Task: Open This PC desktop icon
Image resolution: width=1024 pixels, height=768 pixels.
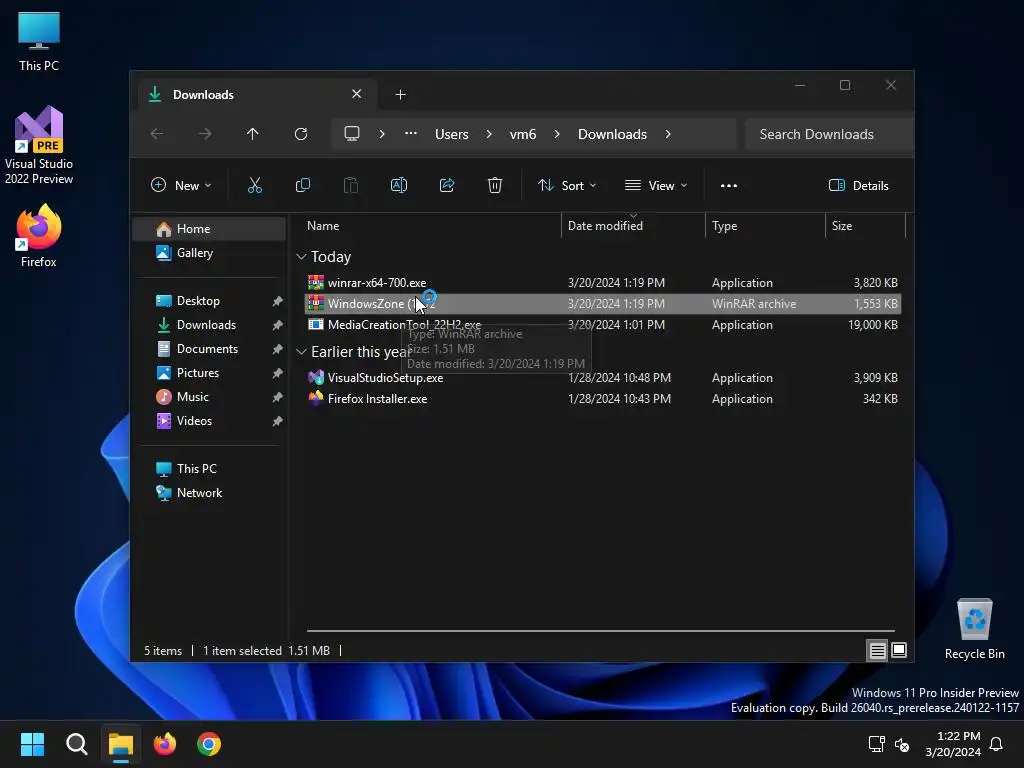Action: point(39,41)
